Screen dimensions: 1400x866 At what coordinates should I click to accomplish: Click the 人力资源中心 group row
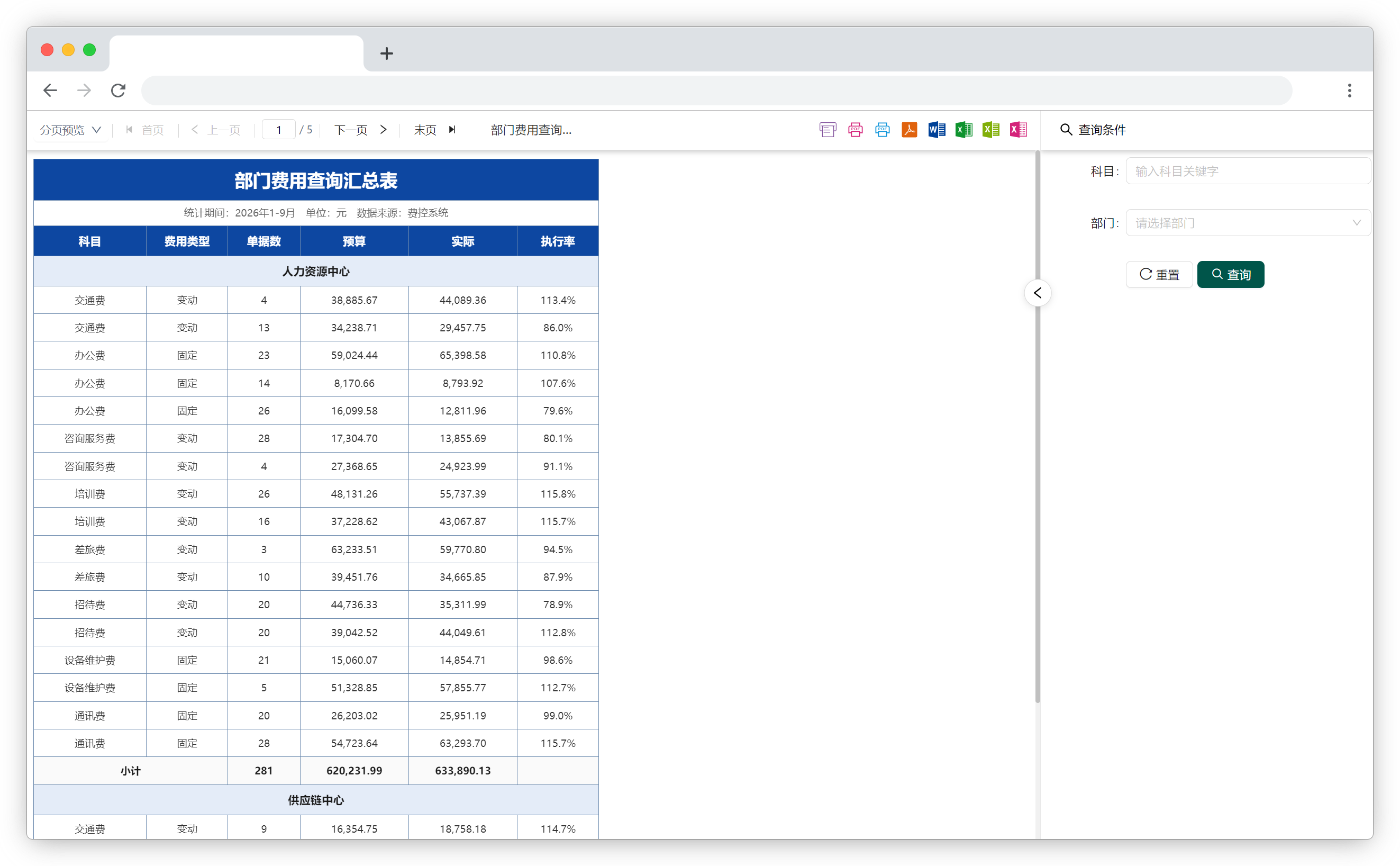(x=316, y=272)
